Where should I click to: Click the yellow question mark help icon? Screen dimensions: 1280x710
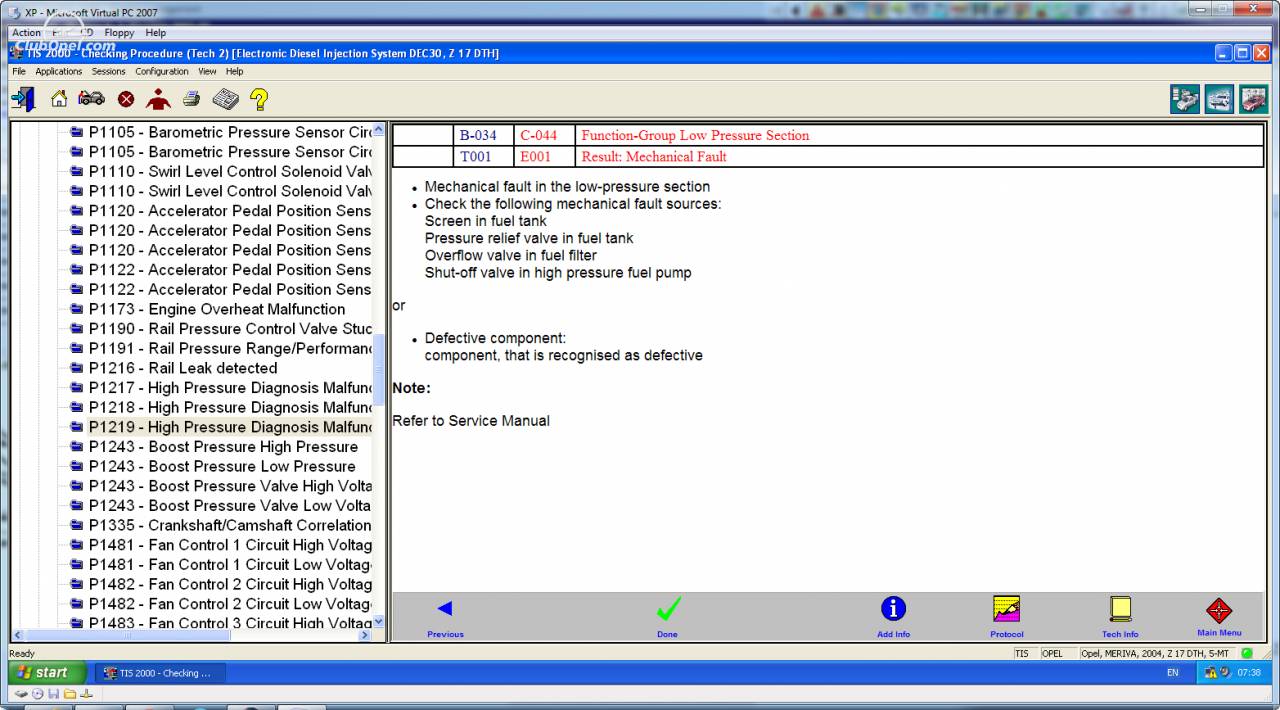[x=259, y=99]
